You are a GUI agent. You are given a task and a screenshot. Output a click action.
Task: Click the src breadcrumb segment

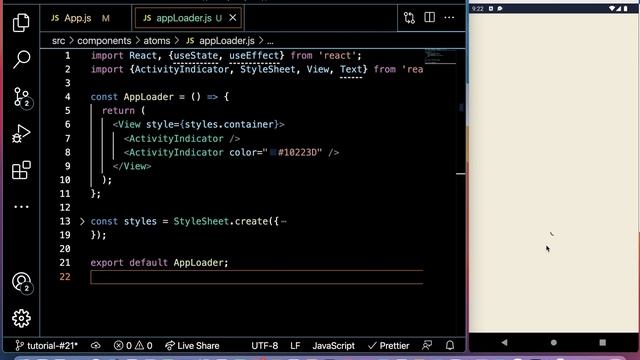[58, 41]
